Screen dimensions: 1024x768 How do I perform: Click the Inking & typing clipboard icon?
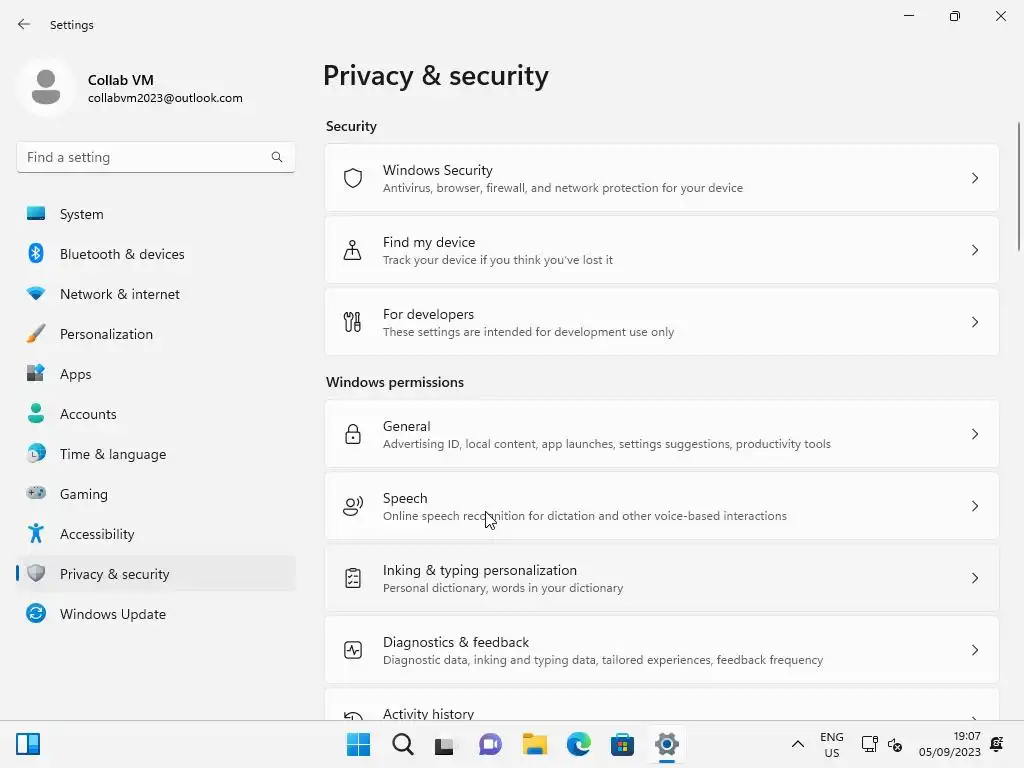[353, 578]
